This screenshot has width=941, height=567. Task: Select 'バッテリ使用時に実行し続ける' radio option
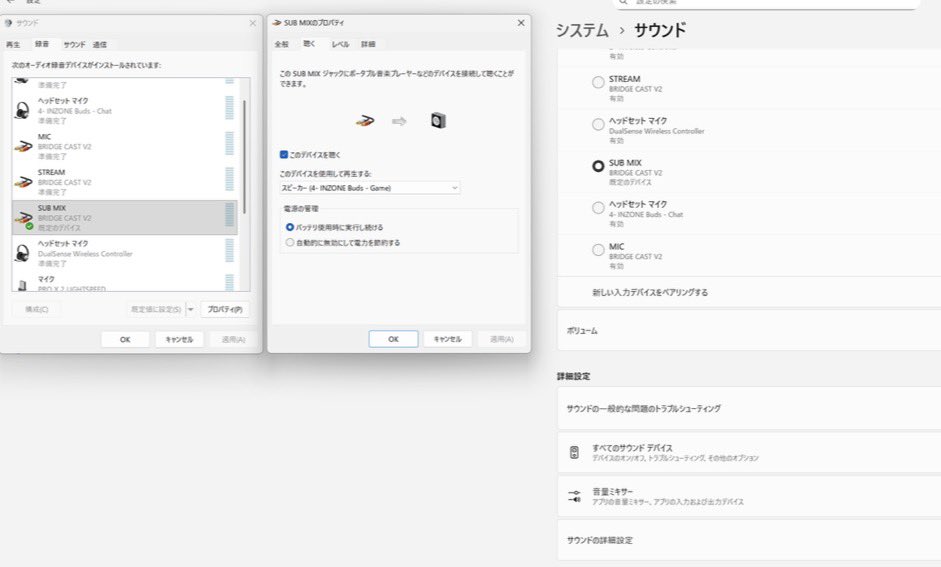tap(290, 227)
